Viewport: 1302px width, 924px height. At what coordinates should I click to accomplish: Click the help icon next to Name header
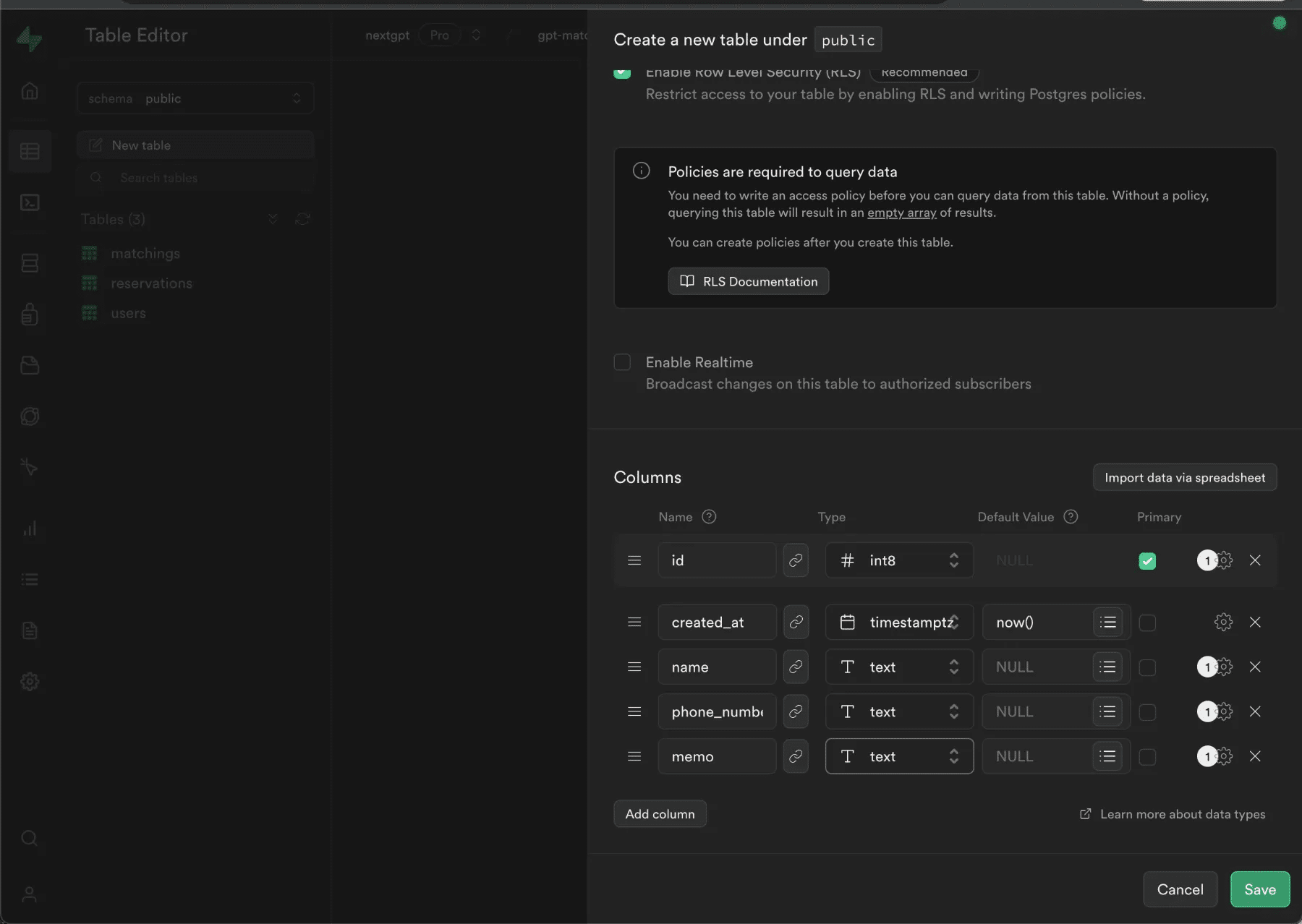click(x=709, y=517)
